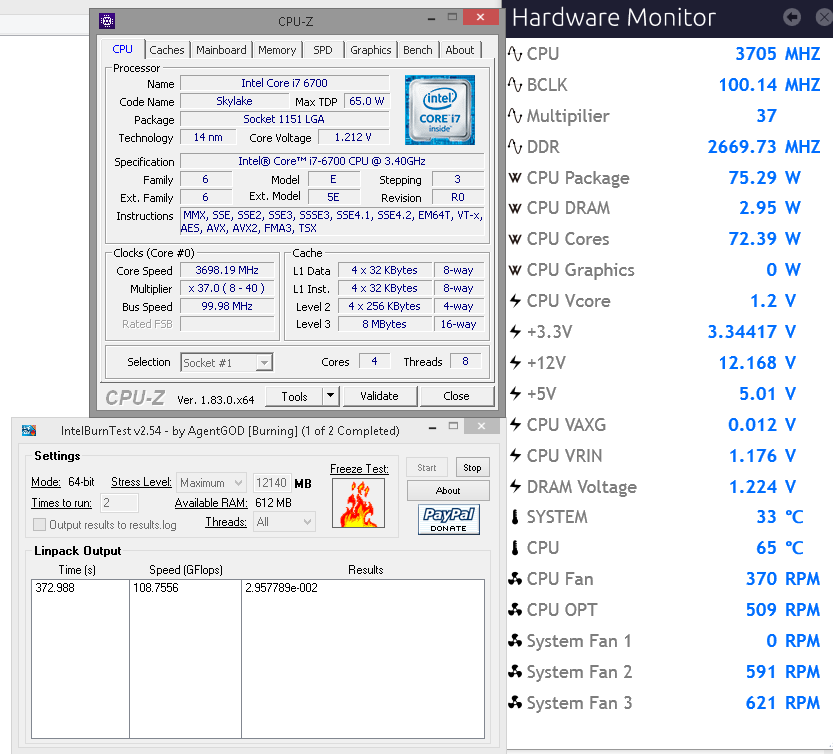Click the Core Voltage 1.212 V value
The image size is (833, 754).
[x=353, y=137]
